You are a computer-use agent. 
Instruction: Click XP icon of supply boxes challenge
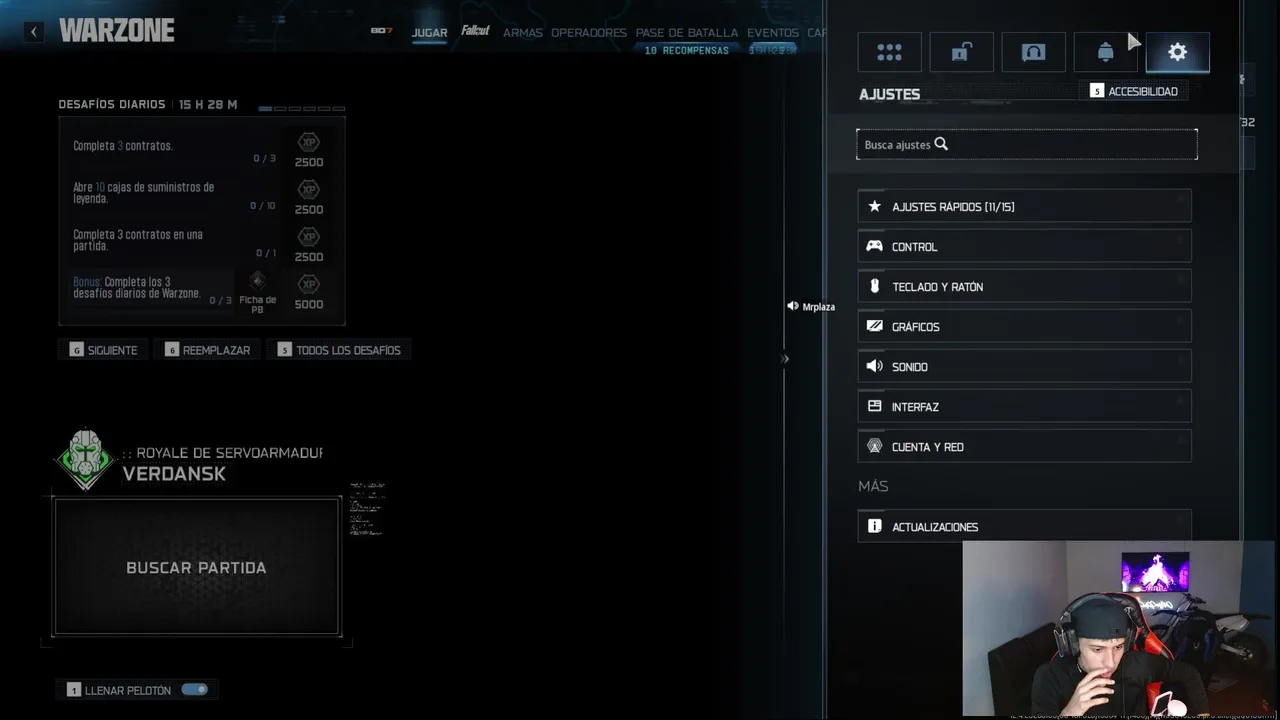tap(309, 189)
